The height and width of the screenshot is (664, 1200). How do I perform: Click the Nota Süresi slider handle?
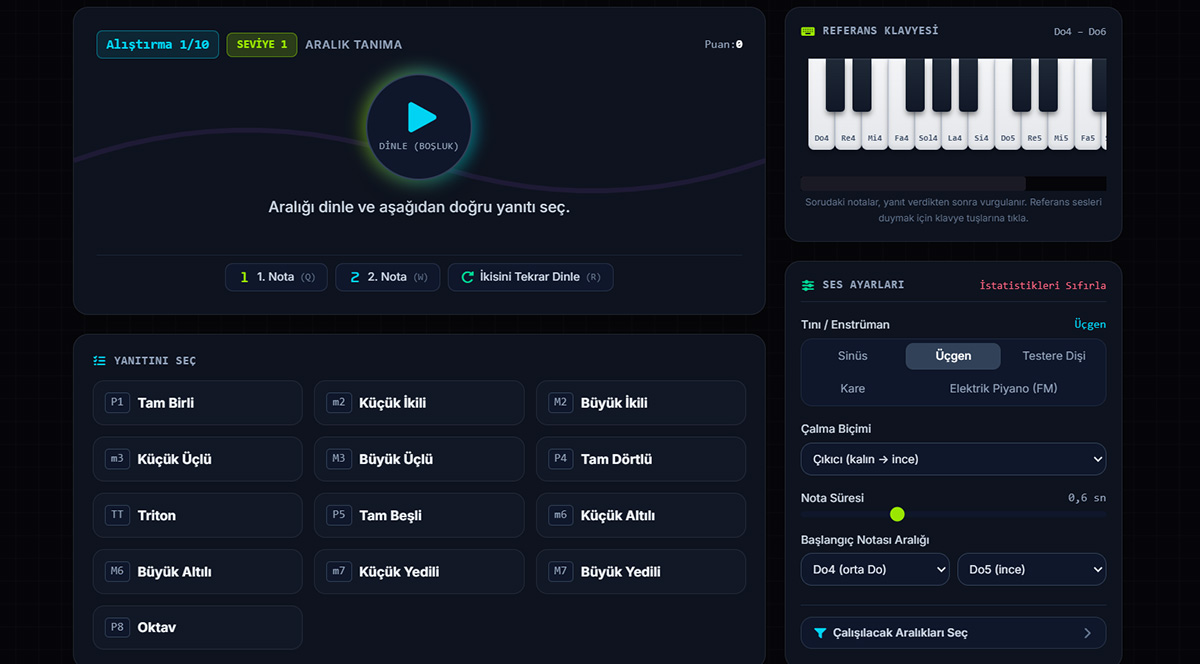tap(897, 514)
